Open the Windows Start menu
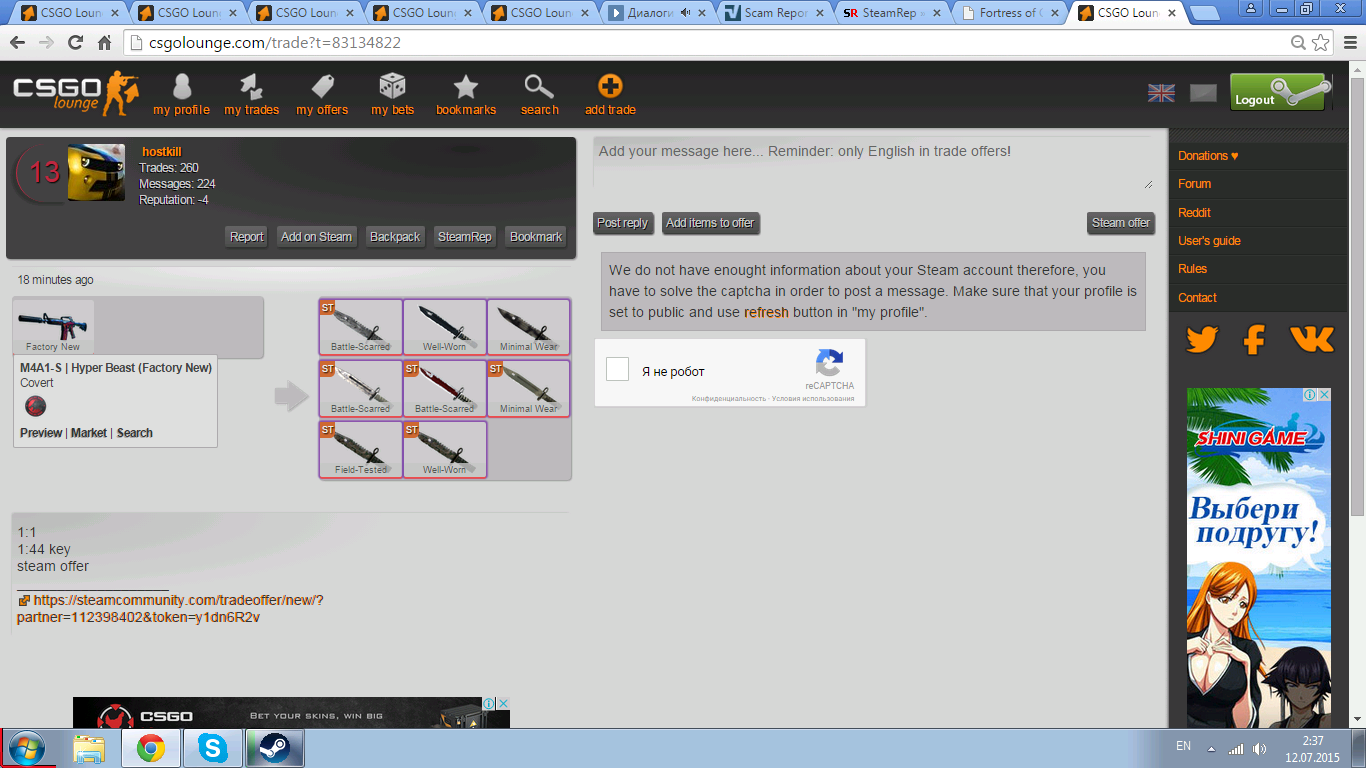 click(x=27, y=748)
